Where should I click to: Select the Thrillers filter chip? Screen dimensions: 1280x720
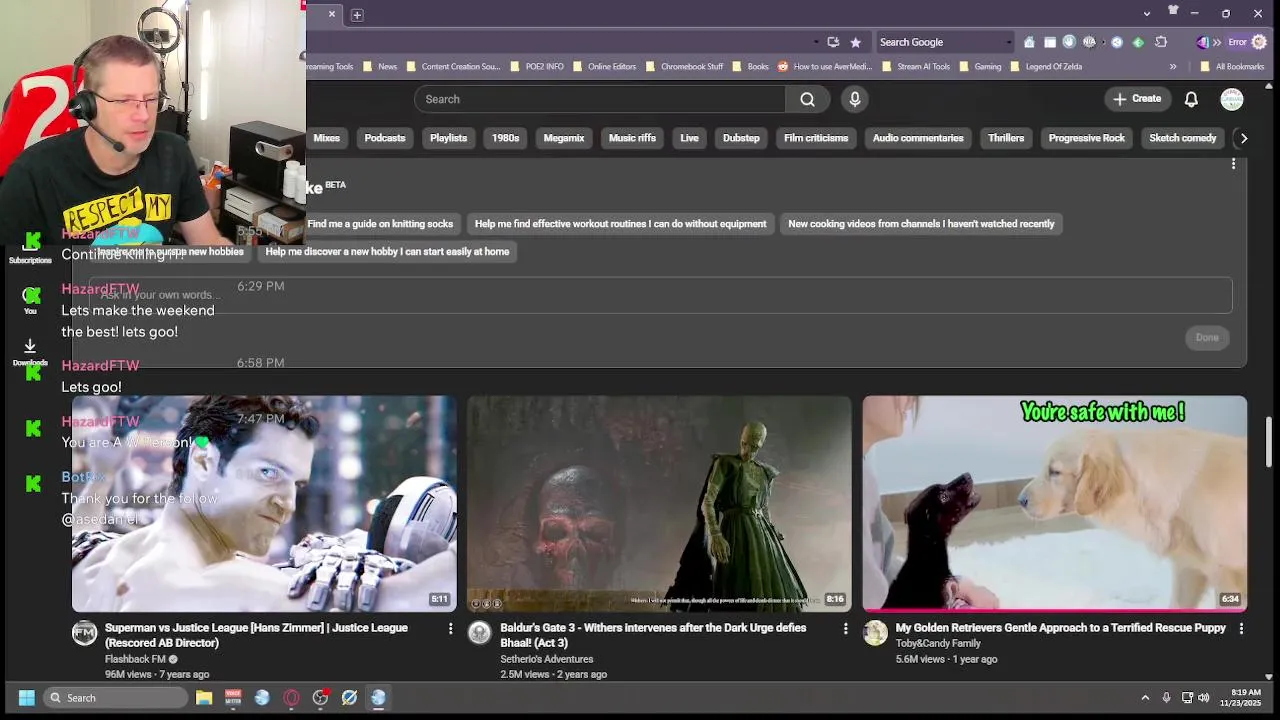(x=1006, y=138)
